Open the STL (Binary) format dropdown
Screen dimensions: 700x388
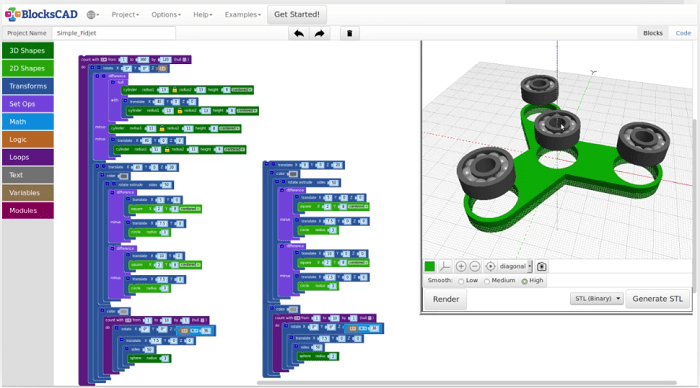click(596, 299)
